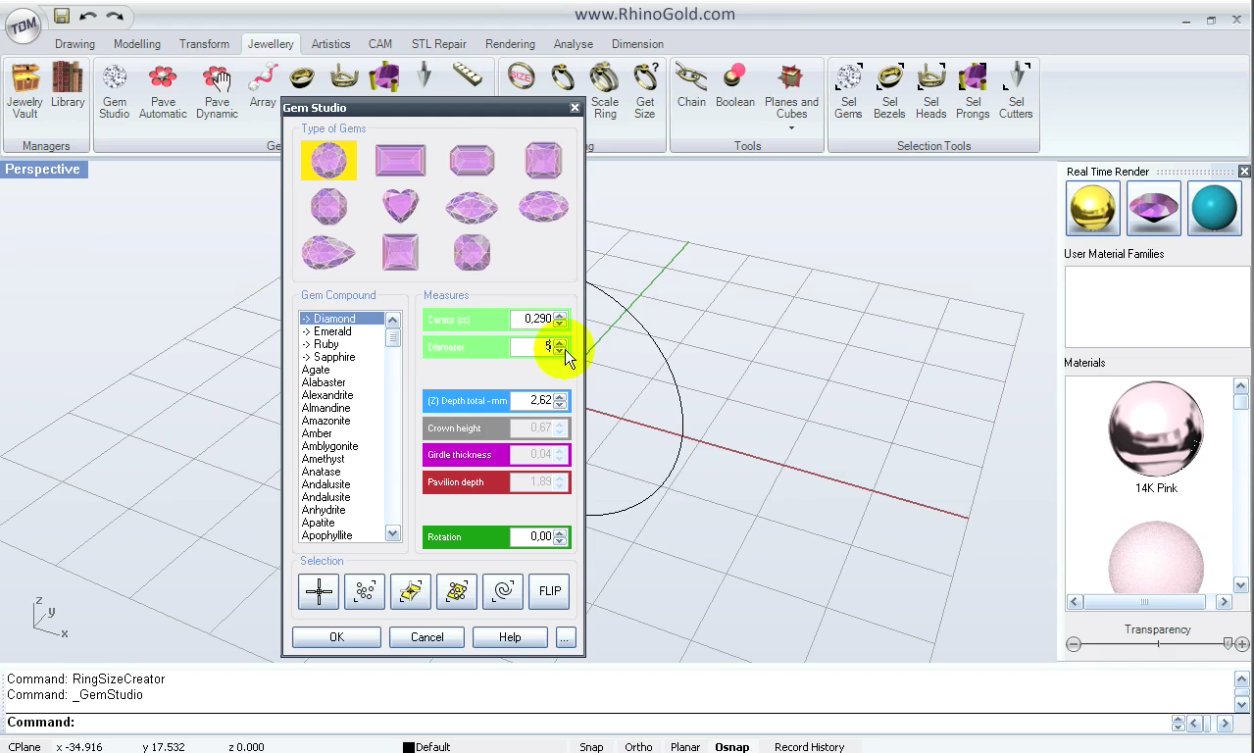Click the Array tool in Gems group
Viewport: 1254px width, 753px height.
coord(263,86)
